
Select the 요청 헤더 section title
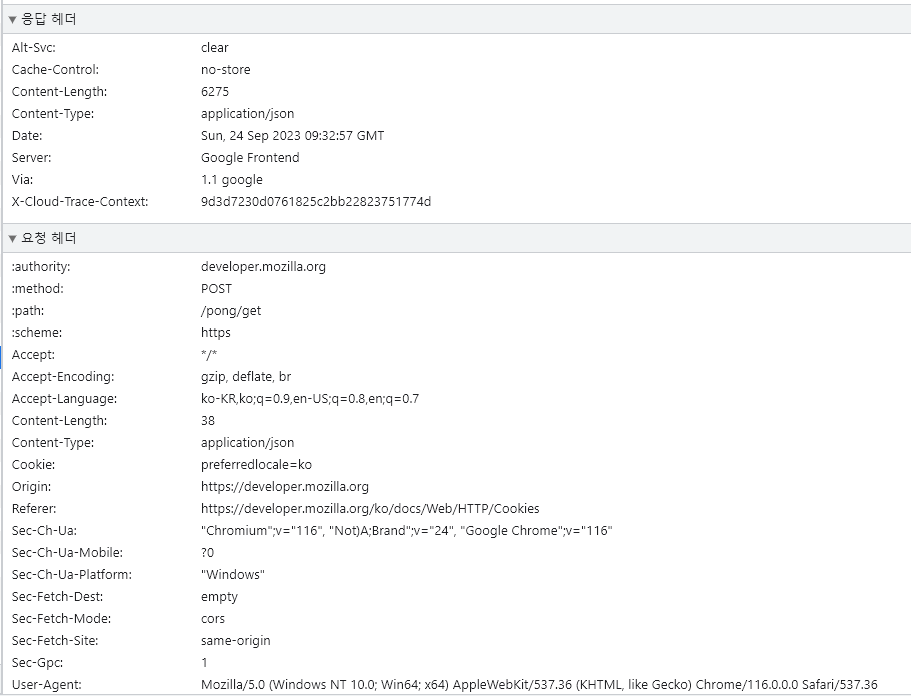[x=49, y=238]
